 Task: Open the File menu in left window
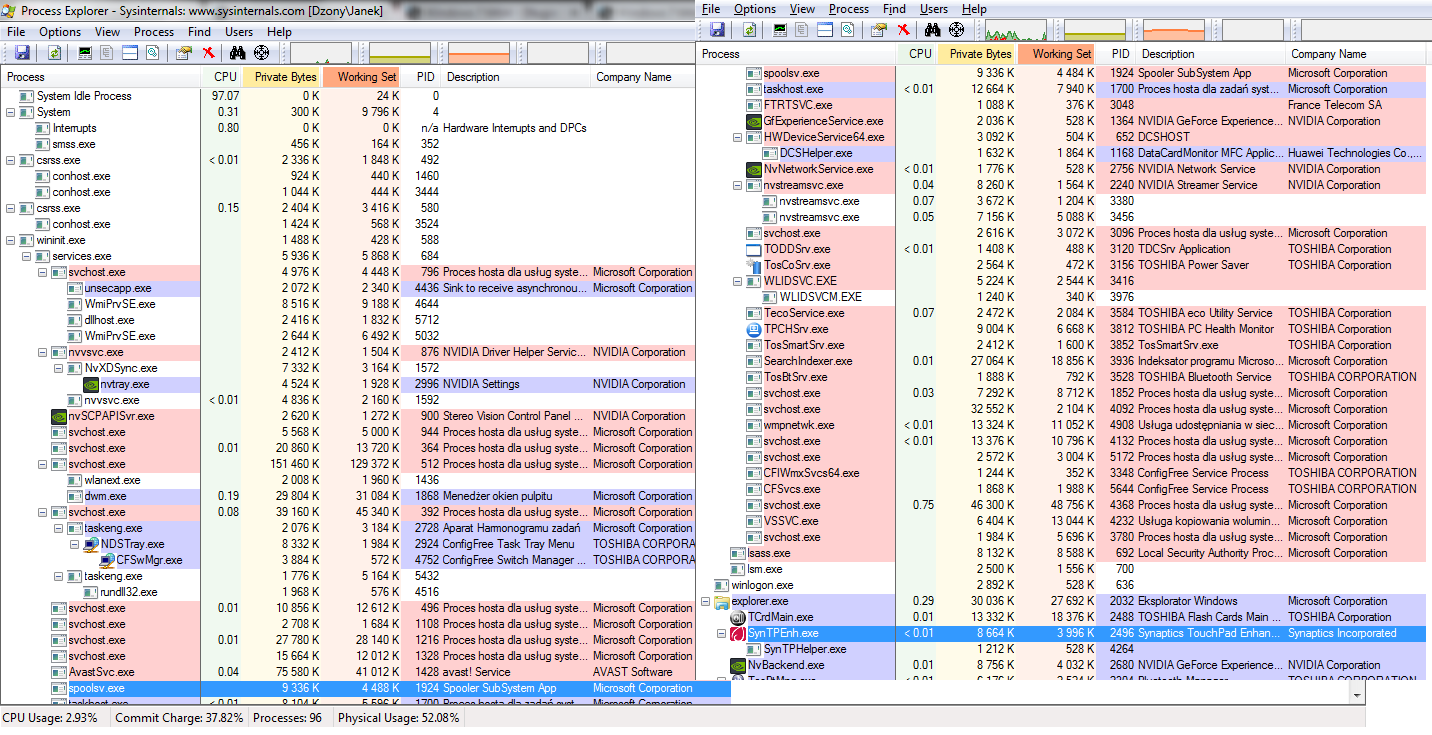point(16,32)
